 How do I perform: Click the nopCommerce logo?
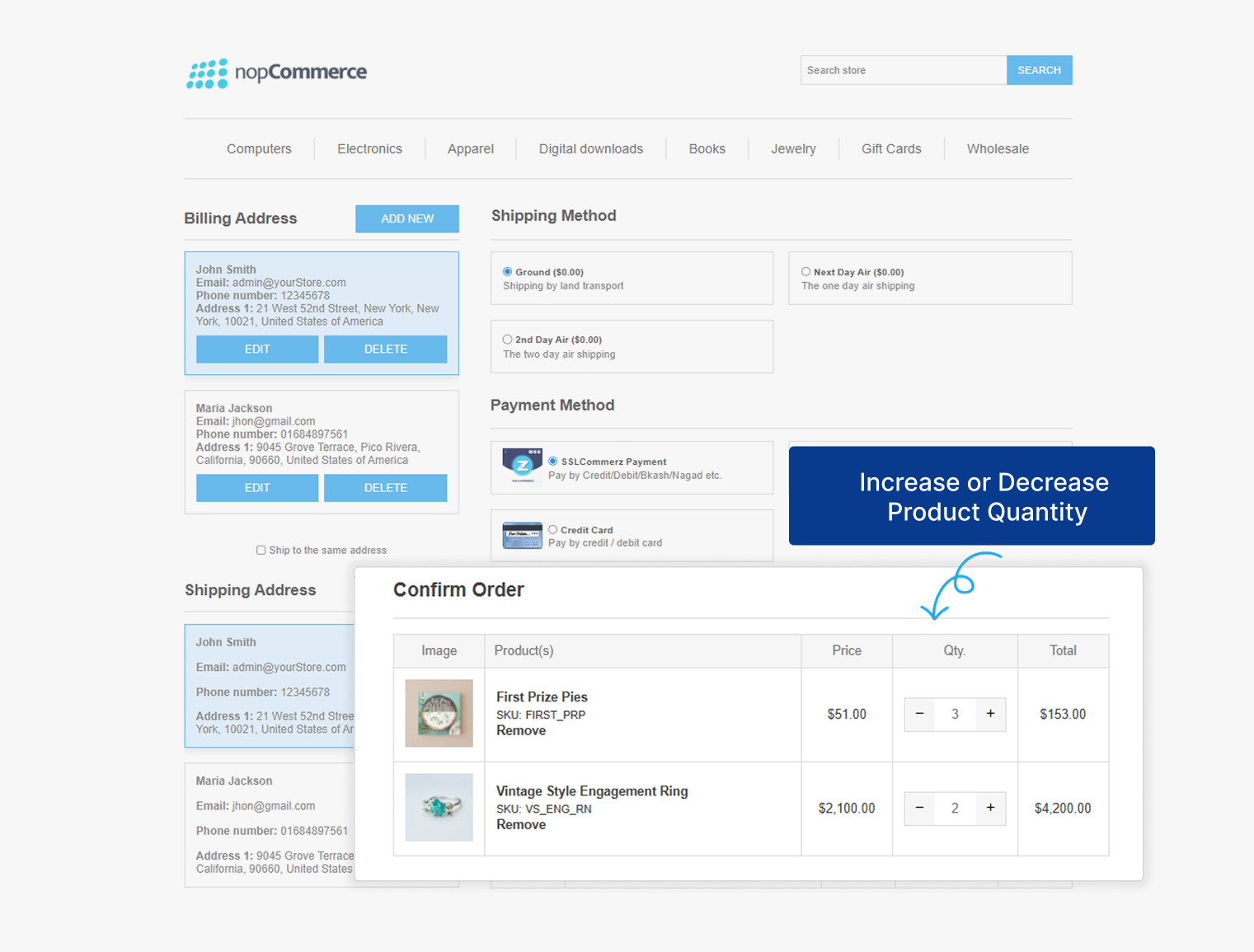pyautogui.click(x=276, y=73)
